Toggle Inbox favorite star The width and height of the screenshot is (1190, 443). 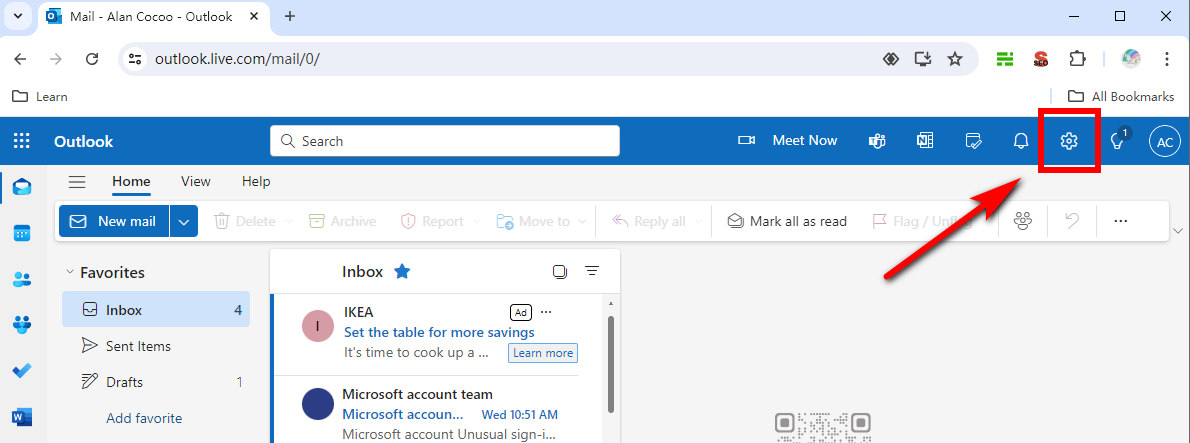click(402, 271)
